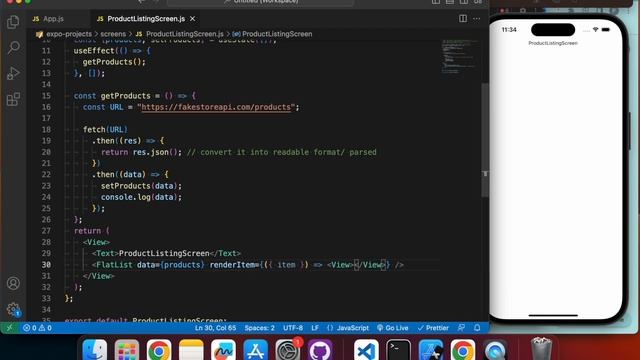Open the Accounts menu in activity bar
The width and height of the screenshot is (640, 360).
click(x=13, y=283)
